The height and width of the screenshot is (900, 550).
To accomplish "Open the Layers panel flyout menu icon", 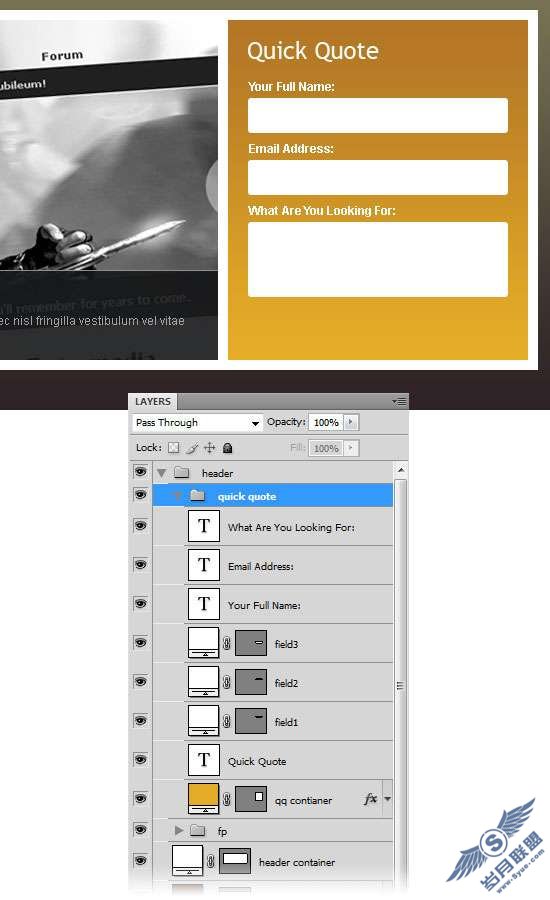I will click(x=400, y=401).
